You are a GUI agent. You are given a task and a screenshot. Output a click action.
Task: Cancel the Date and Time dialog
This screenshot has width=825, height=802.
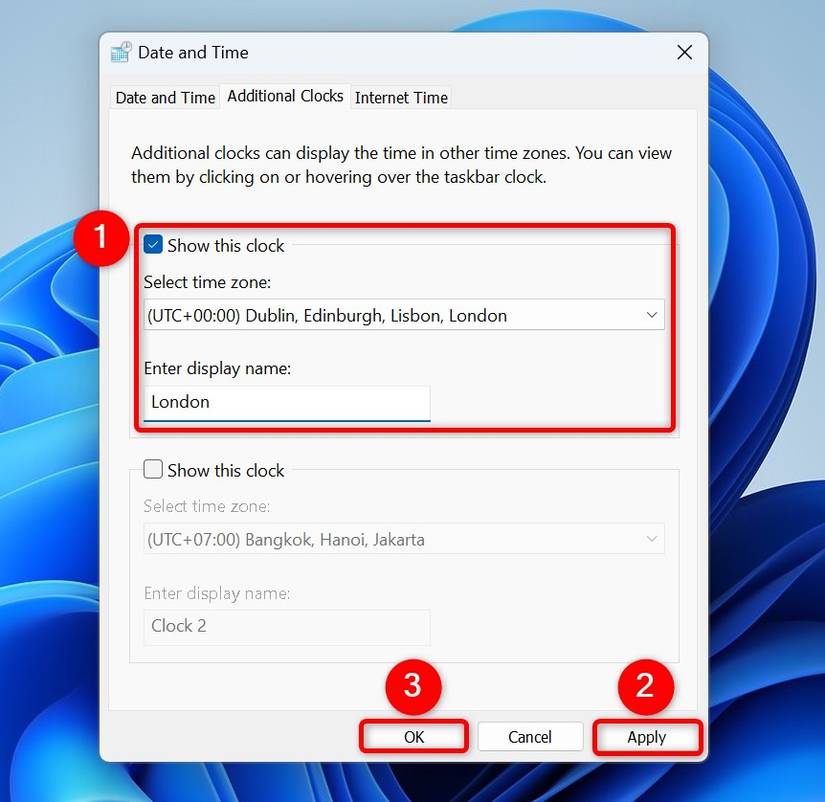click(x=530, y=736)
